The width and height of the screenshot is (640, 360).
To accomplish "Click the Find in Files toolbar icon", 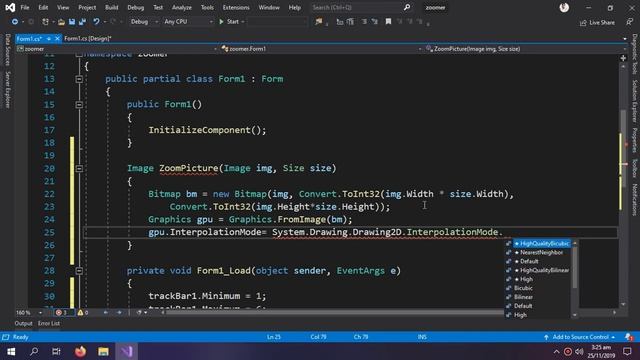I will pyautogui.click(x=318, y=22).
